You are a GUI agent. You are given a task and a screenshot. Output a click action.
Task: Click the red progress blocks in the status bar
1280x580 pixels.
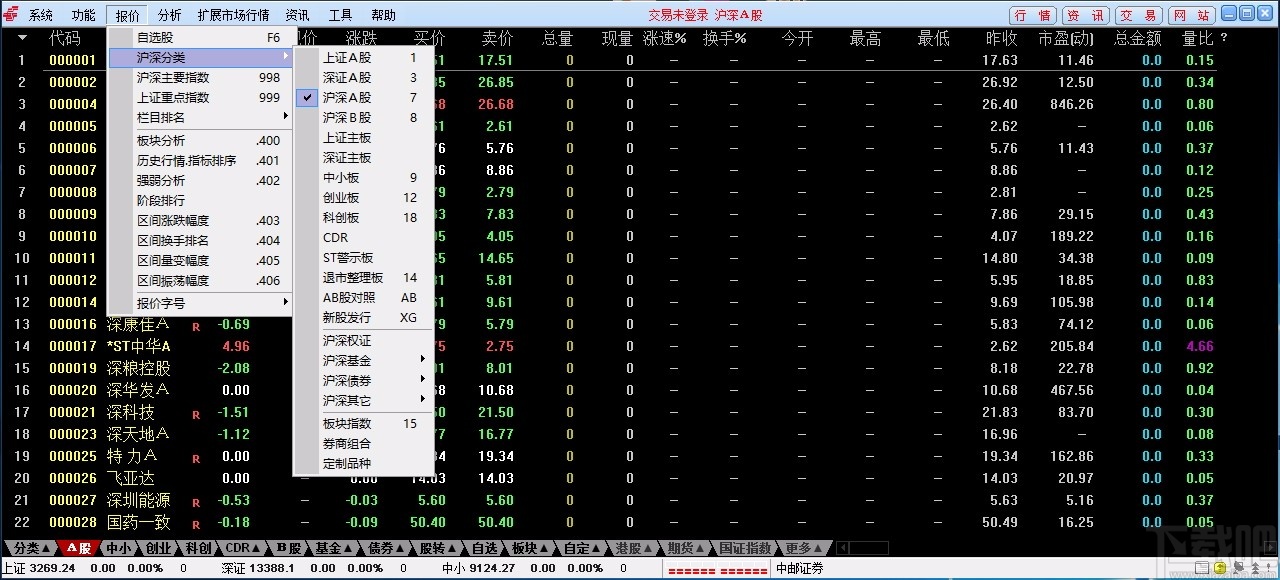(x=718, y=568)
